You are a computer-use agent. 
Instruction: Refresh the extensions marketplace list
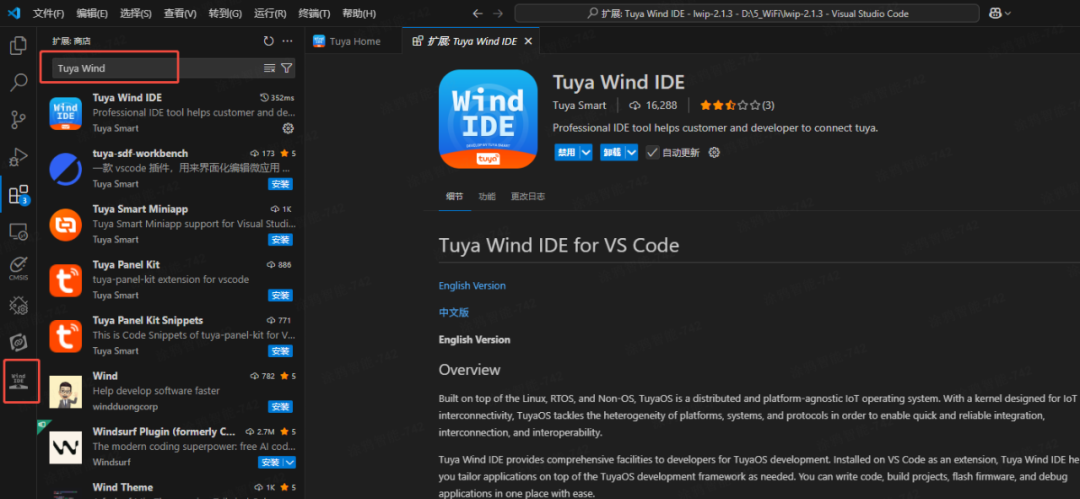(x=269, y=41)
